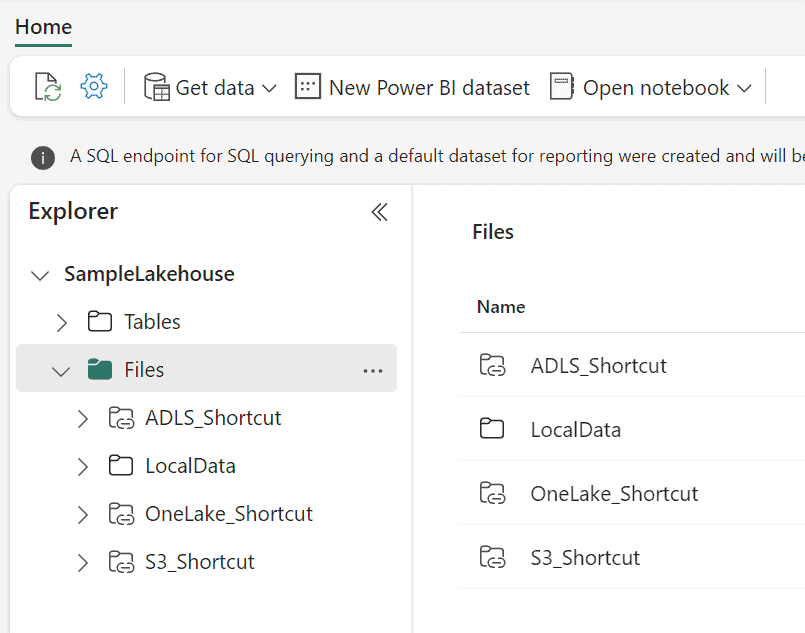The image size is (805, 633).
Task: Expand the S3_Shortcut tree chevron
Action: pyautogui.click(x=83, y=563)
